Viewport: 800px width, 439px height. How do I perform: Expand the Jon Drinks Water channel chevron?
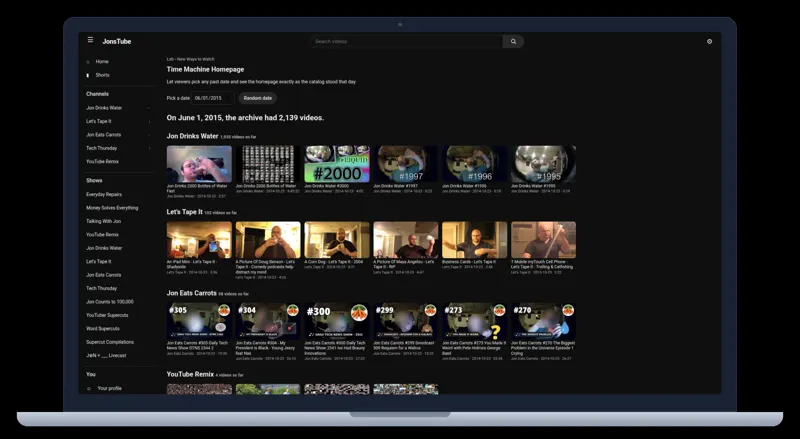(x=149, y=108)
